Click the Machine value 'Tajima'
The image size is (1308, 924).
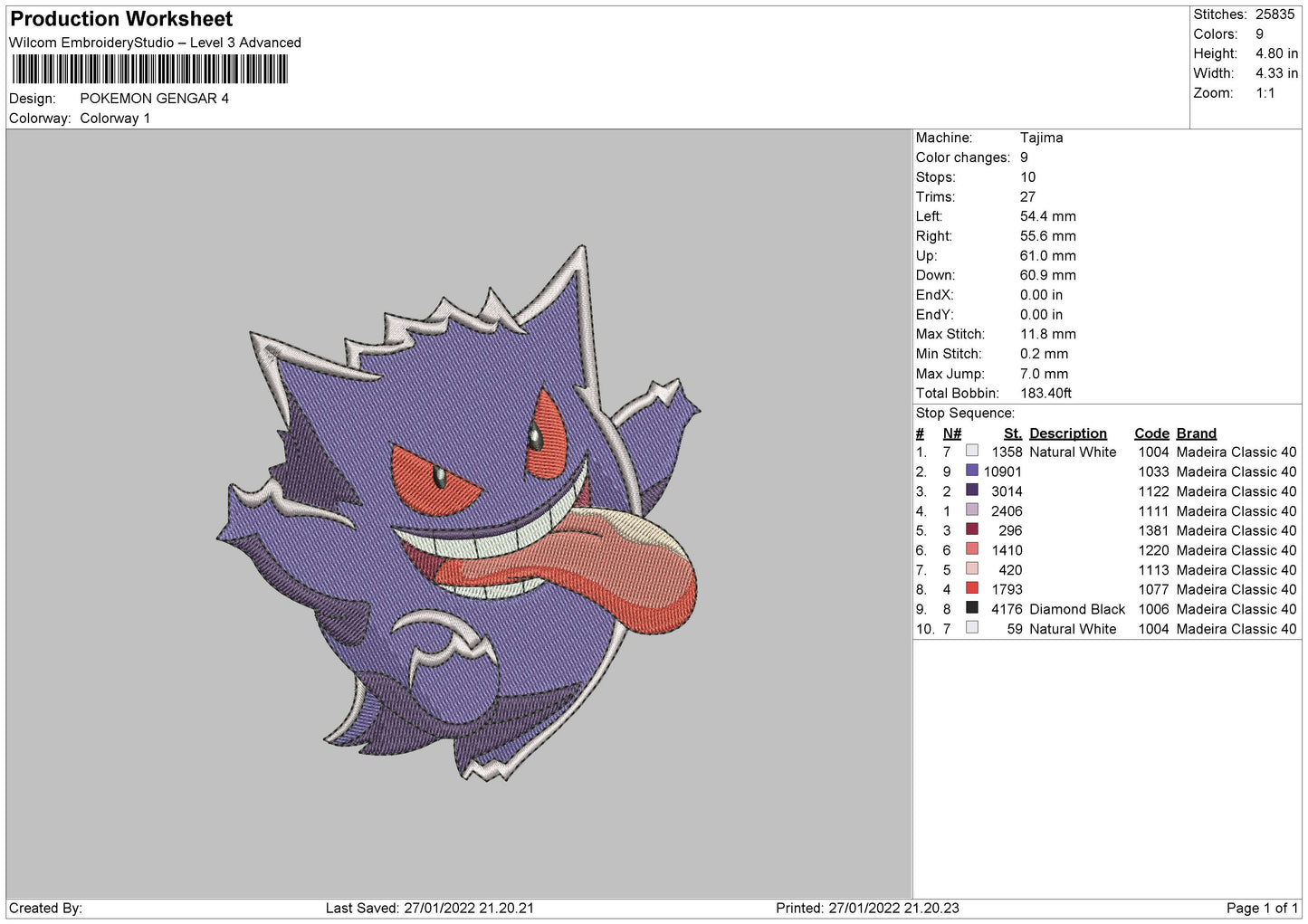(1041, 138)
